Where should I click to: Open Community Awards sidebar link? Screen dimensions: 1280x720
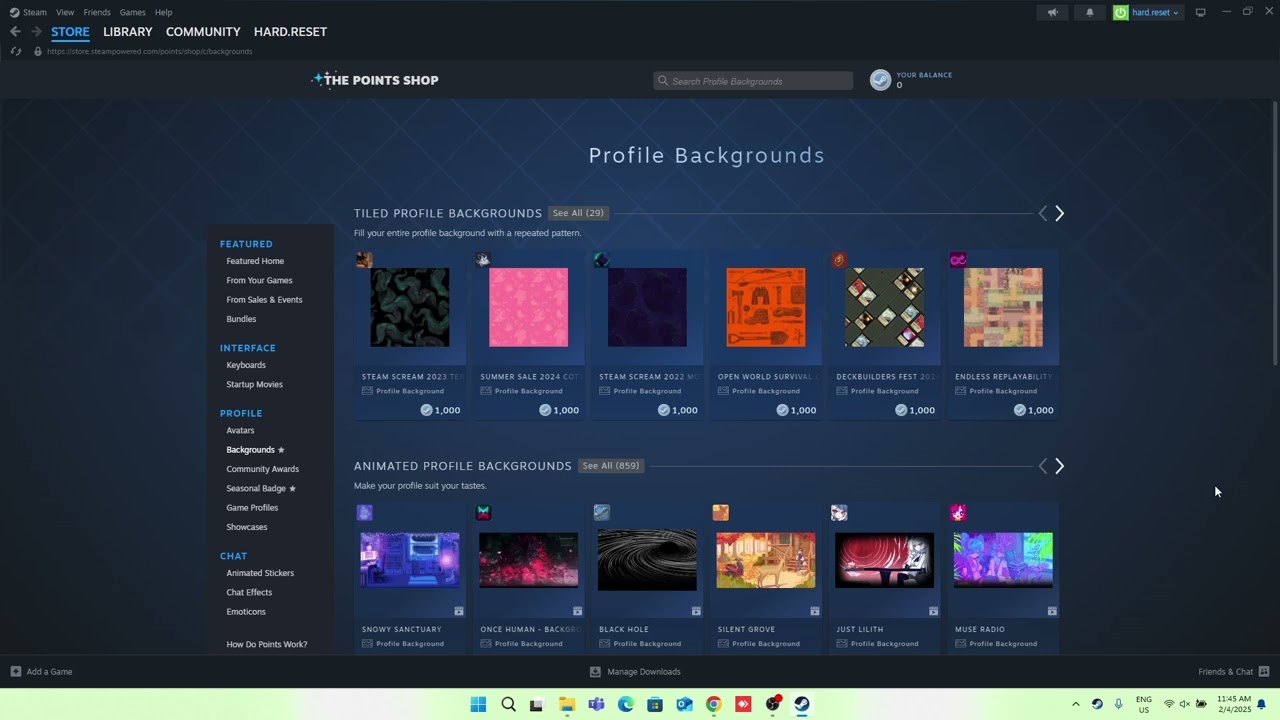coord(262,469)
